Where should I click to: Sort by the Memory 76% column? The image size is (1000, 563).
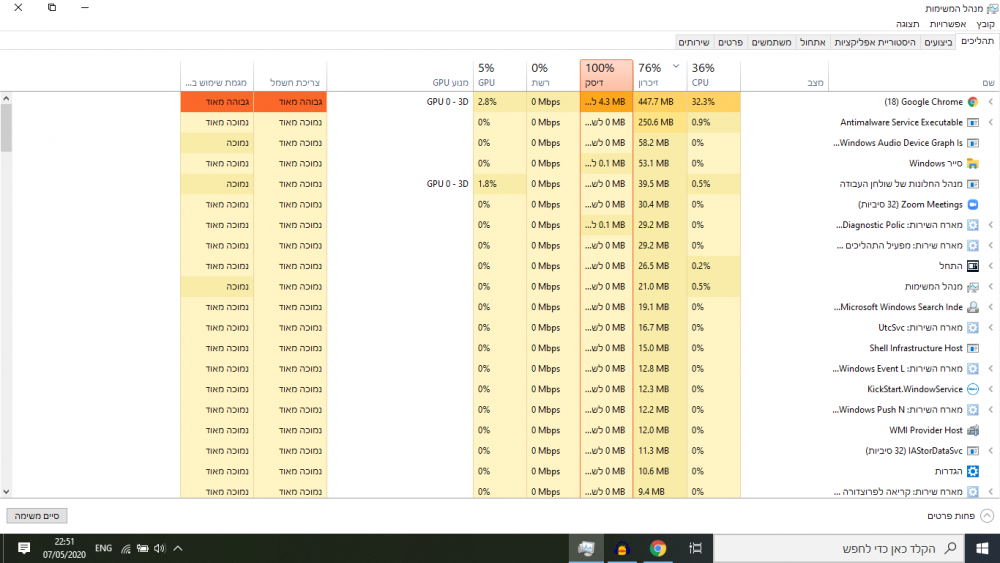[659, 75]
